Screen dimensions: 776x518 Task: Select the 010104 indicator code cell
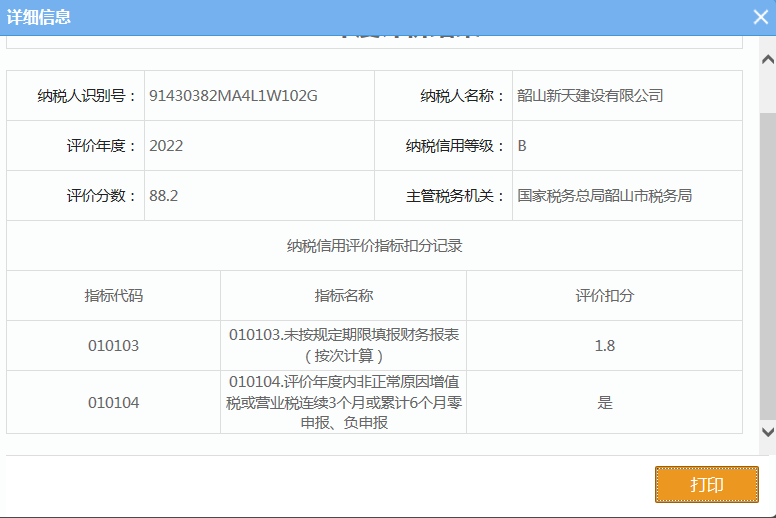click(113, 403)
